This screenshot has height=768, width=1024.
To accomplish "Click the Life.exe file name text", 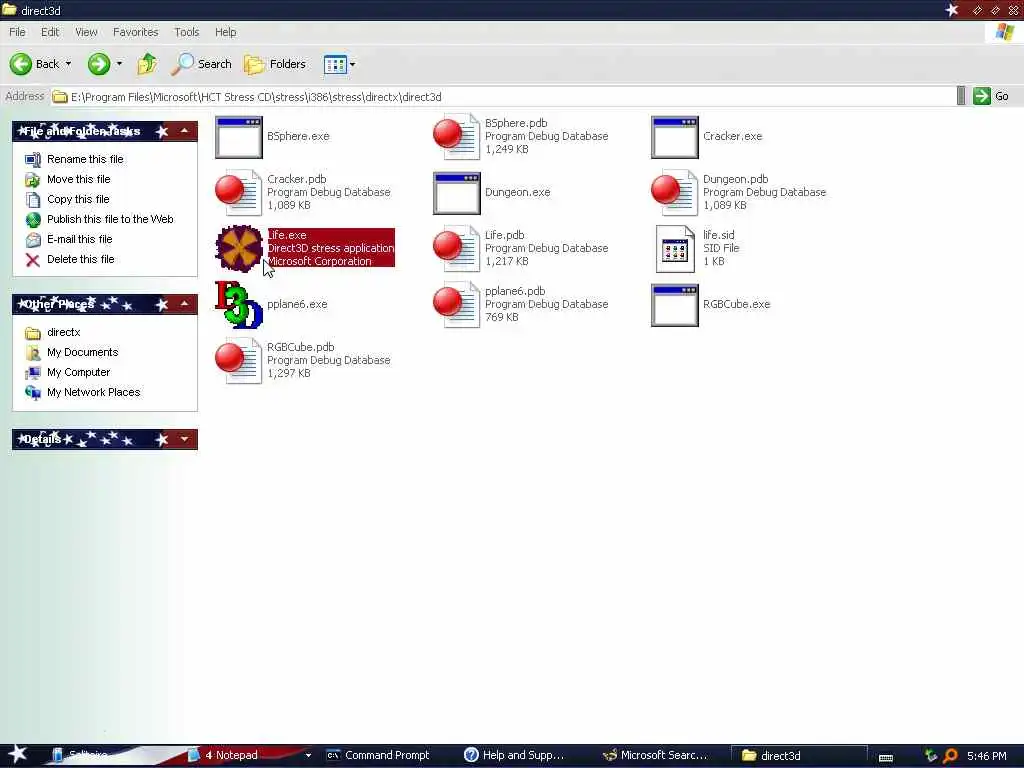I will (287, 235).
